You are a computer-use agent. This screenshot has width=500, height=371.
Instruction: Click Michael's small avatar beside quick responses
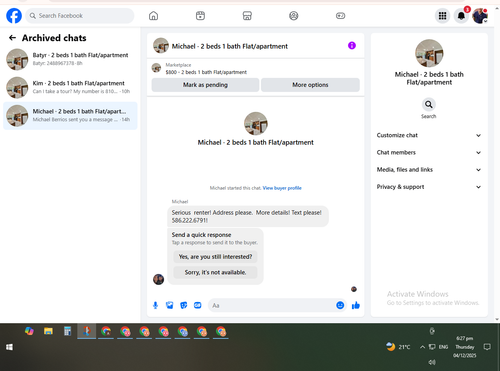click(158, 279)
